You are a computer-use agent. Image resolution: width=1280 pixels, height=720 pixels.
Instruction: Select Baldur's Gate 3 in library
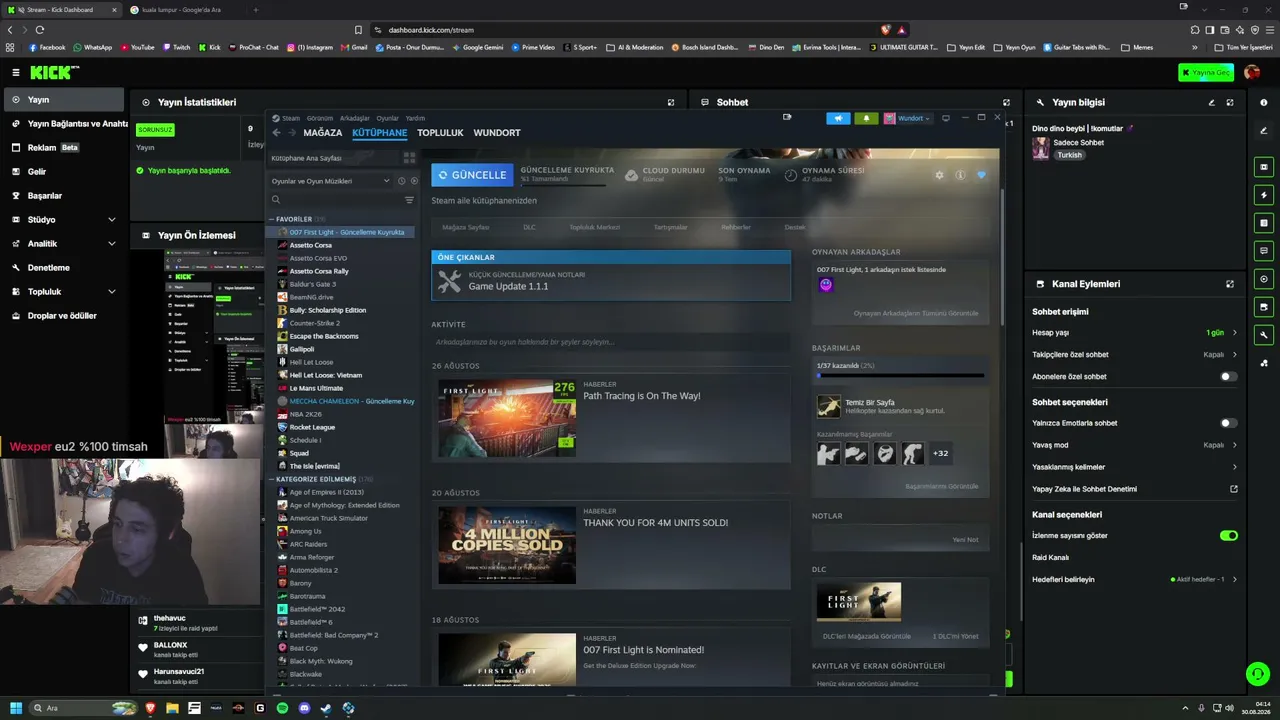pyautogui.click(x=313, y=284)
